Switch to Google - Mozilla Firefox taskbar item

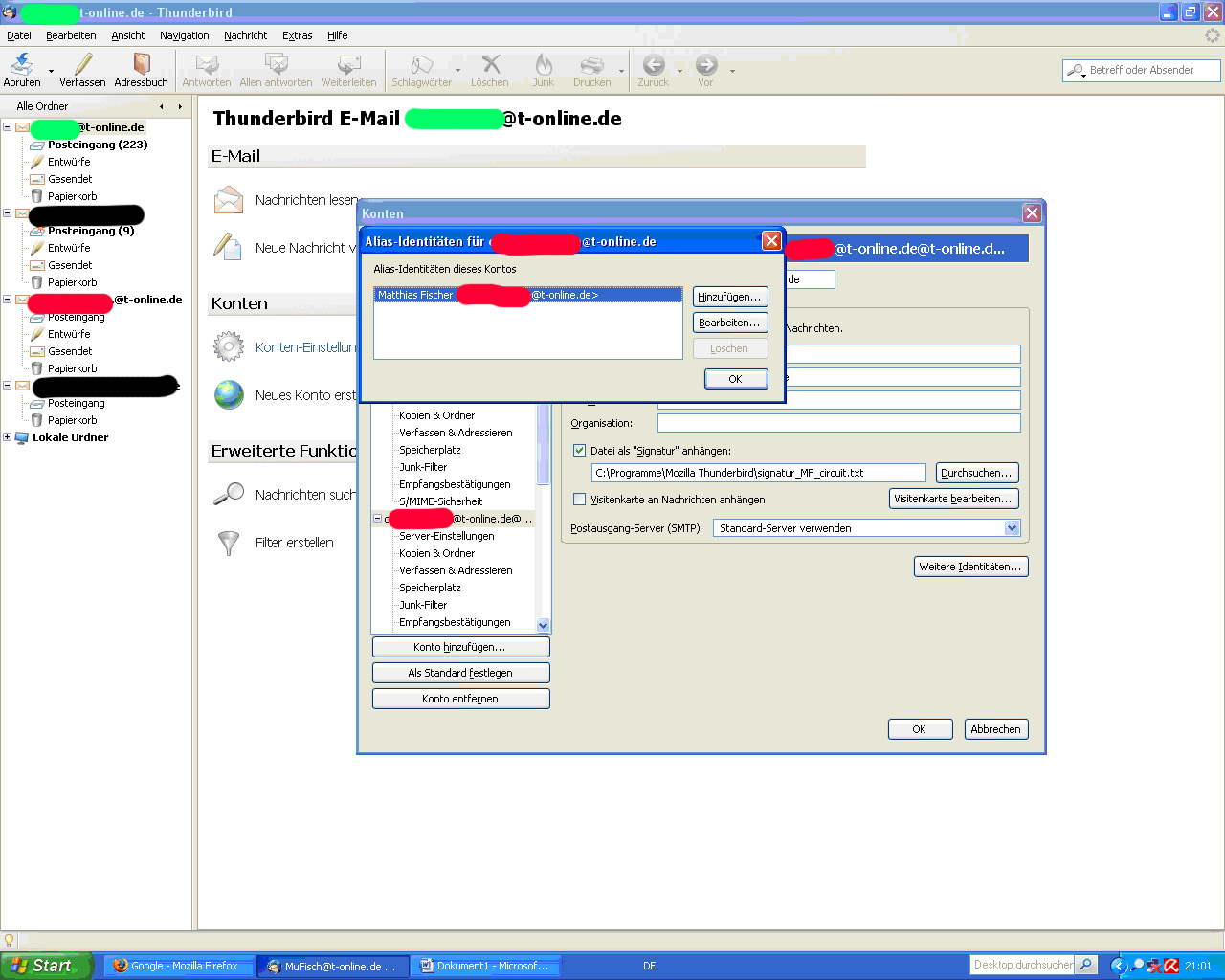(x=178, y=966)
